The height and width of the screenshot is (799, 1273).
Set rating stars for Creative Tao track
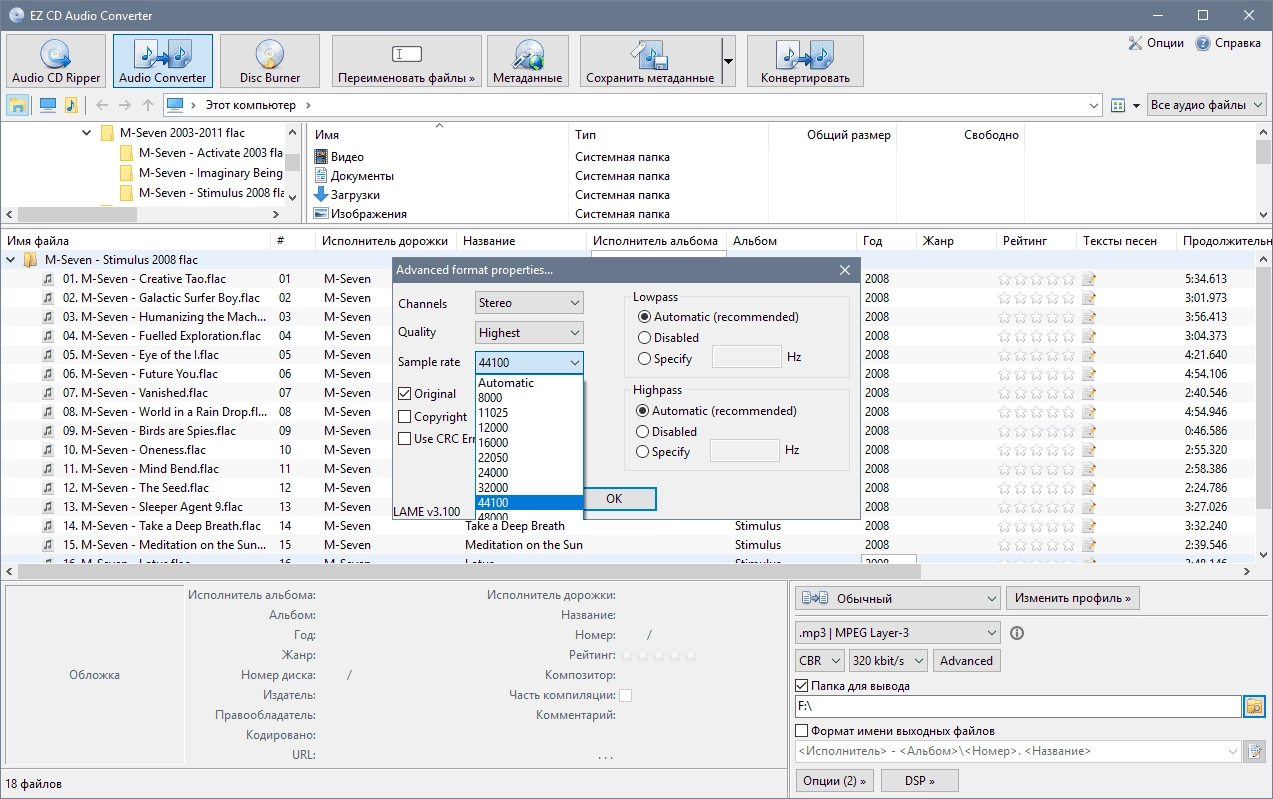pyautogui.click(x=1037, y=279)
